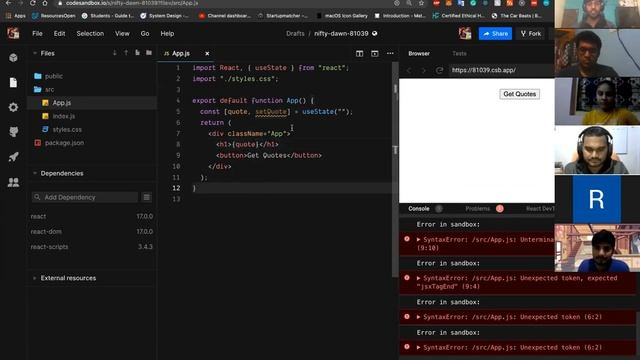Open package.json in the file tree
The height and width of the screenshot is (360, 640).
click(92, 143)
